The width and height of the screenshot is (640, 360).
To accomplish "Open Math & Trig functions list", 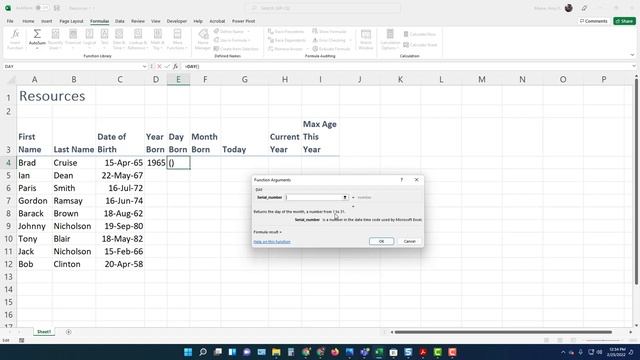I will tap(157, 40).
